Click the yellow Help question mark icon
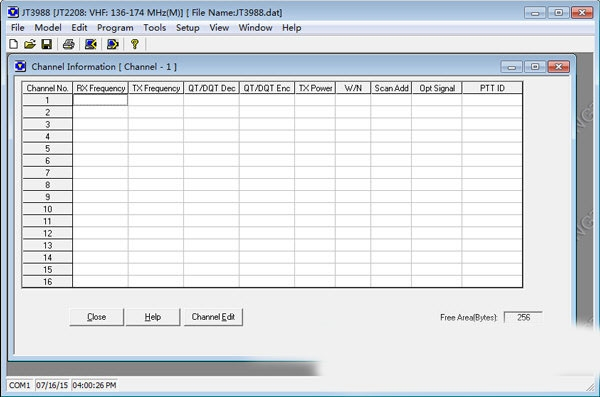 [134, 44]
